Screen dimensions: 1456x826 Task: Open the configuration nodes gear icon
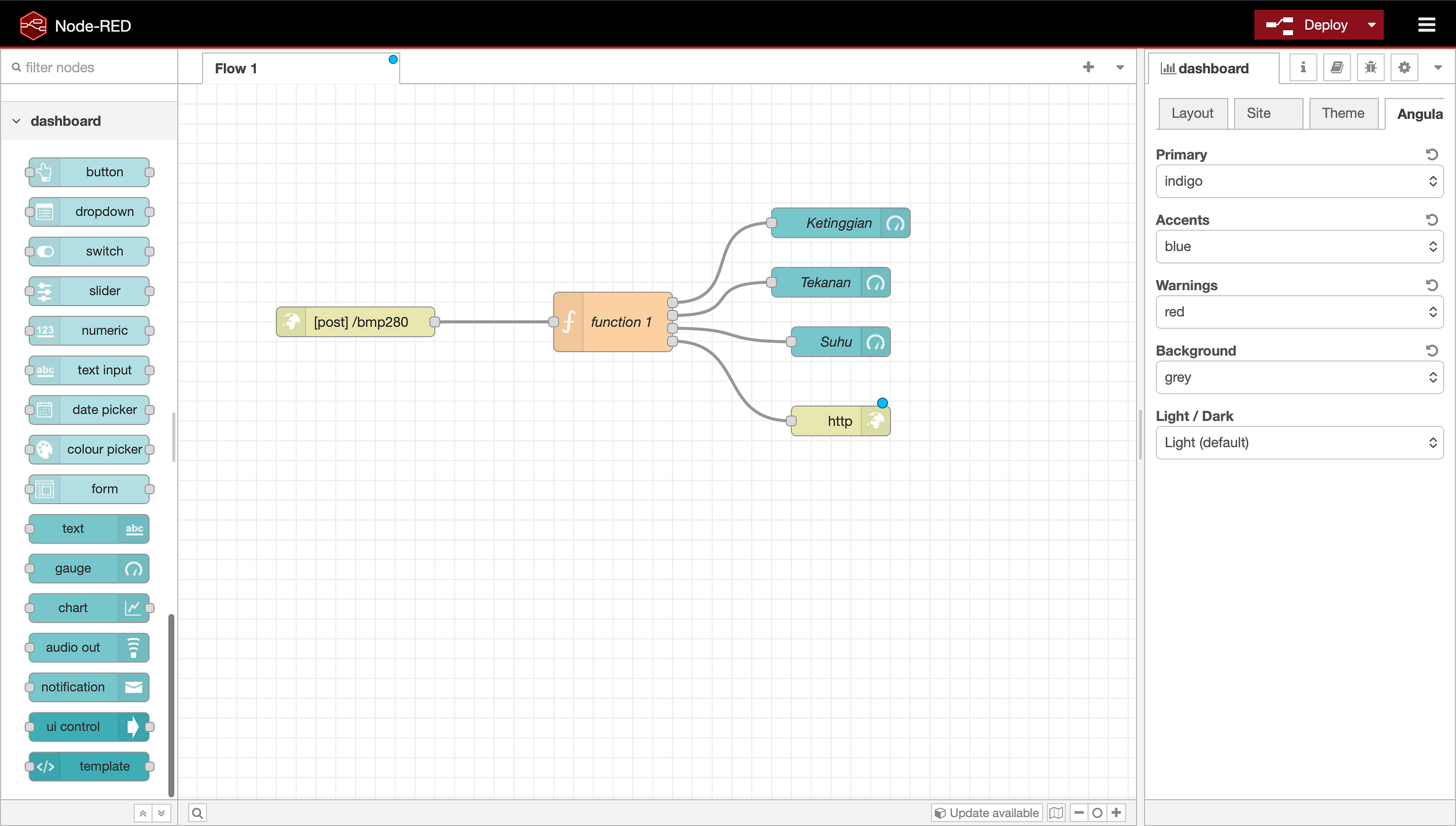[1404, 68]
